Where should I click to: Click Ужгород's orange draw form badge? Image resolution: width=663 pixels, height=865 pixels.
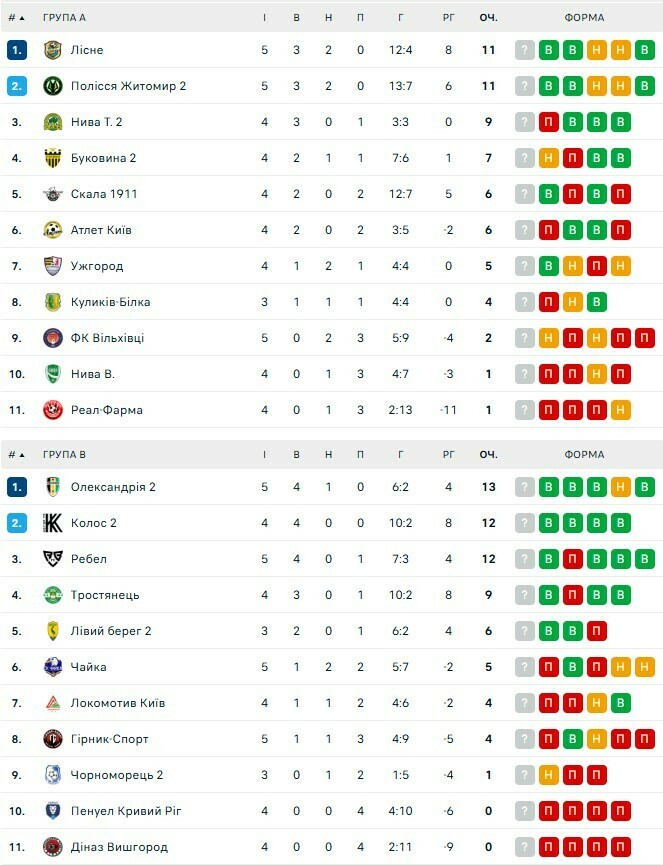point(573,266)
